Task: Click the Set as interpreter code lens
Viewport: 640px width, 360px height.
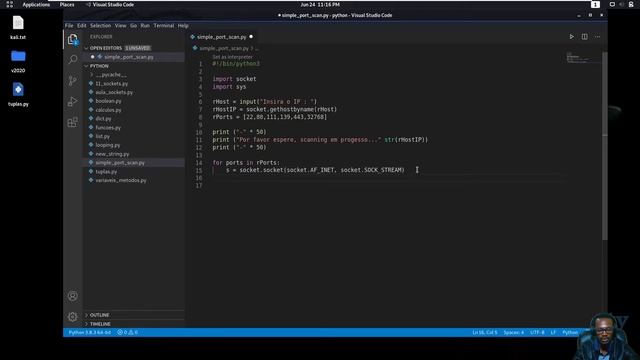Action: point(232,57)
